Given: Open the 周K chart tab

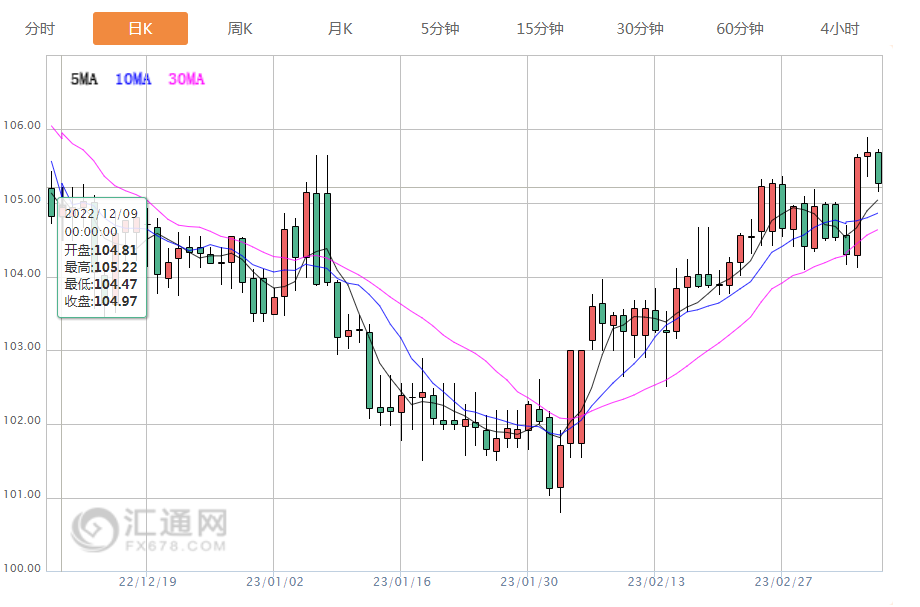Looking at the screenshot, I should coord(240,29).
